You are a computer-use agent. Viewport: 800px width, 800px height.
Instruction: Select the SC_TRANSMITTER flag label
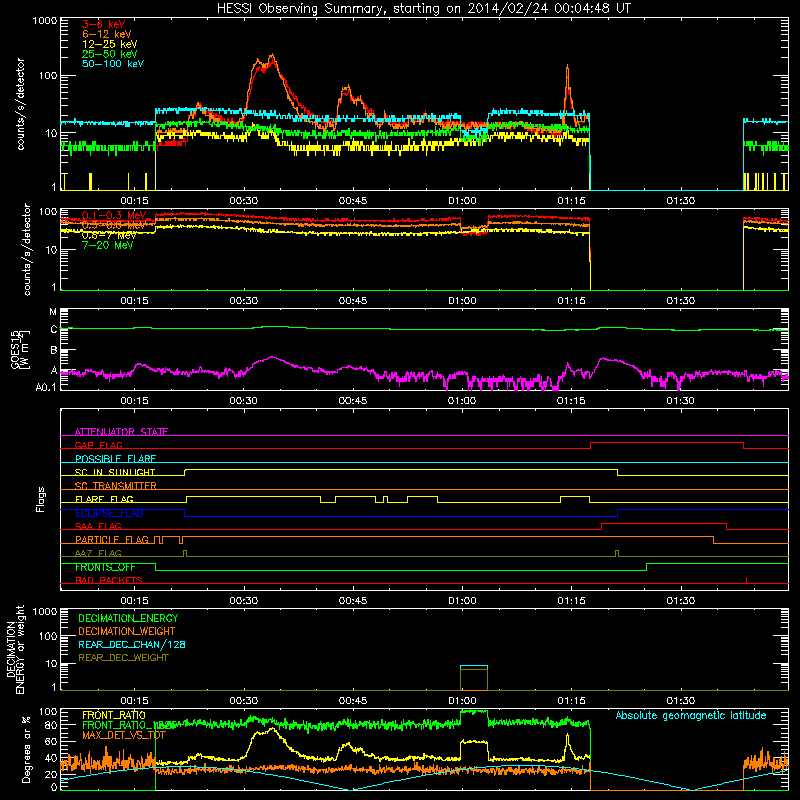pos(116,486)
